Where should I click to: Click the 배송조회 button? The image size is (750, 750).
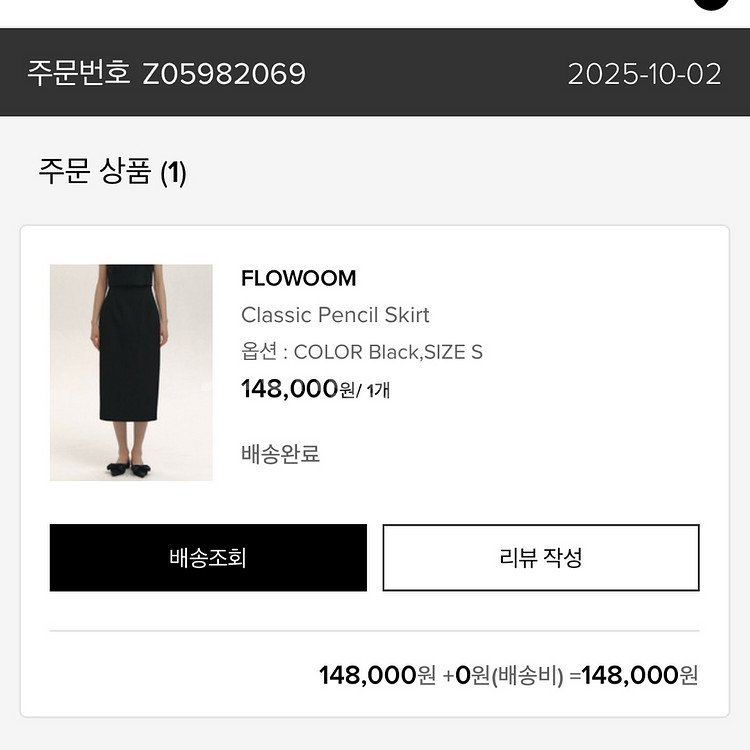point(208,558)
